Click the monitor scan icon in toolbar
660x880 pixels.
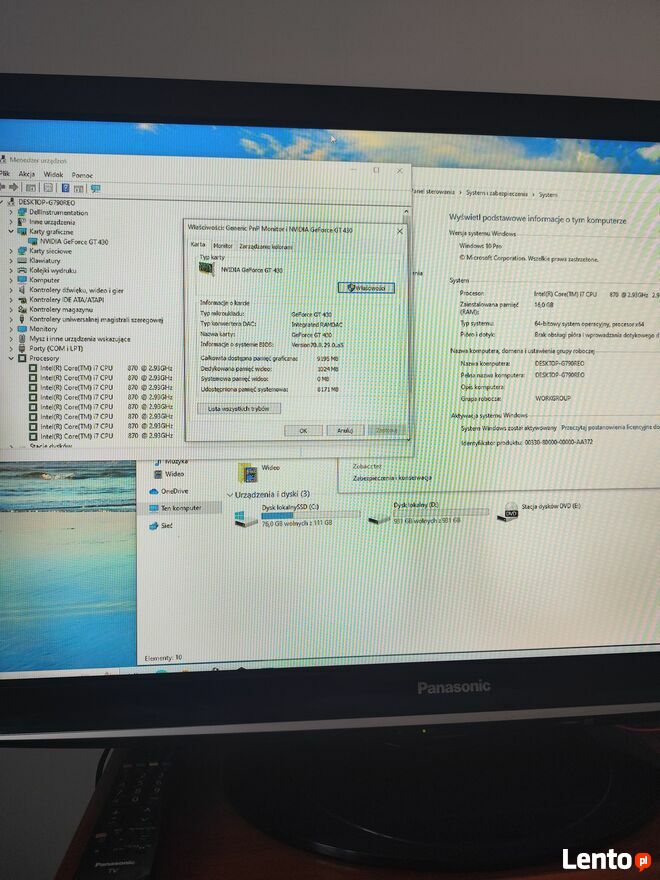(96, 187)
